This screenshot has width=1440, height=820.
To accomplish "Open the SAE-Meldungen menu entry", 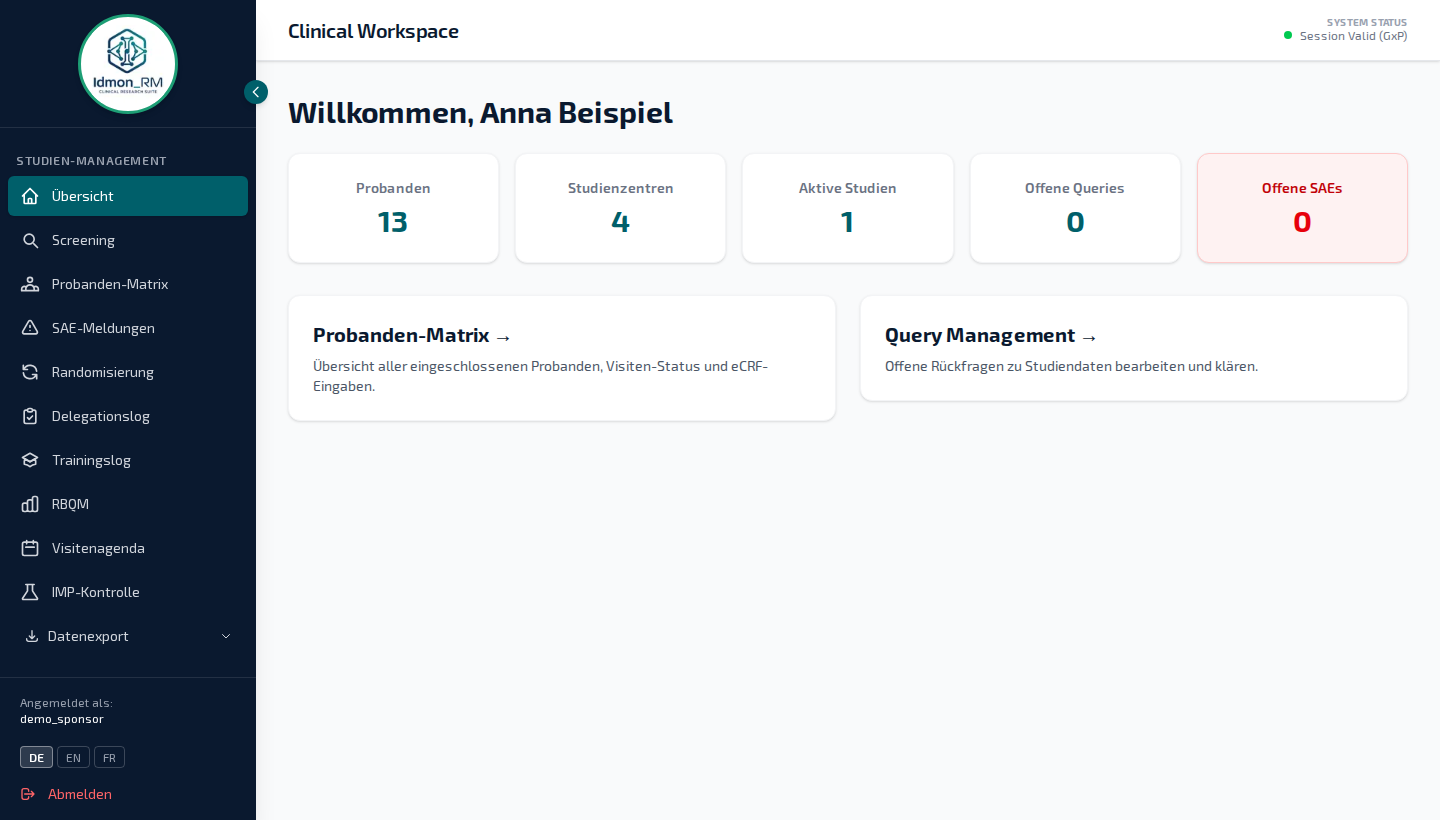I will coord(128,328).
